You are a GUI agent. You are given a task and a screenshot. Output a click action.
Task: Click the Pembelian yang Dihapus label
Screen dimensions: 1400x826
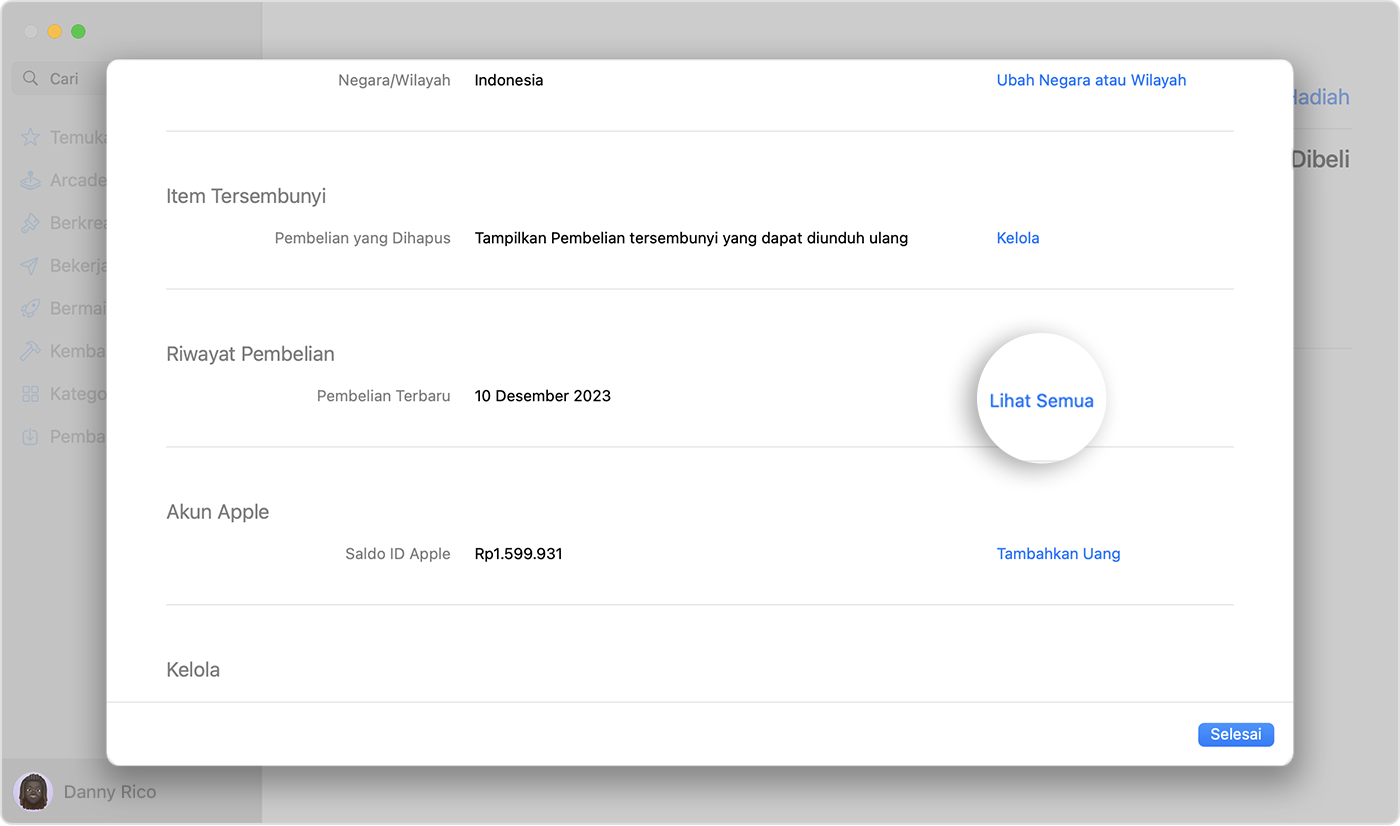[363, 238]
